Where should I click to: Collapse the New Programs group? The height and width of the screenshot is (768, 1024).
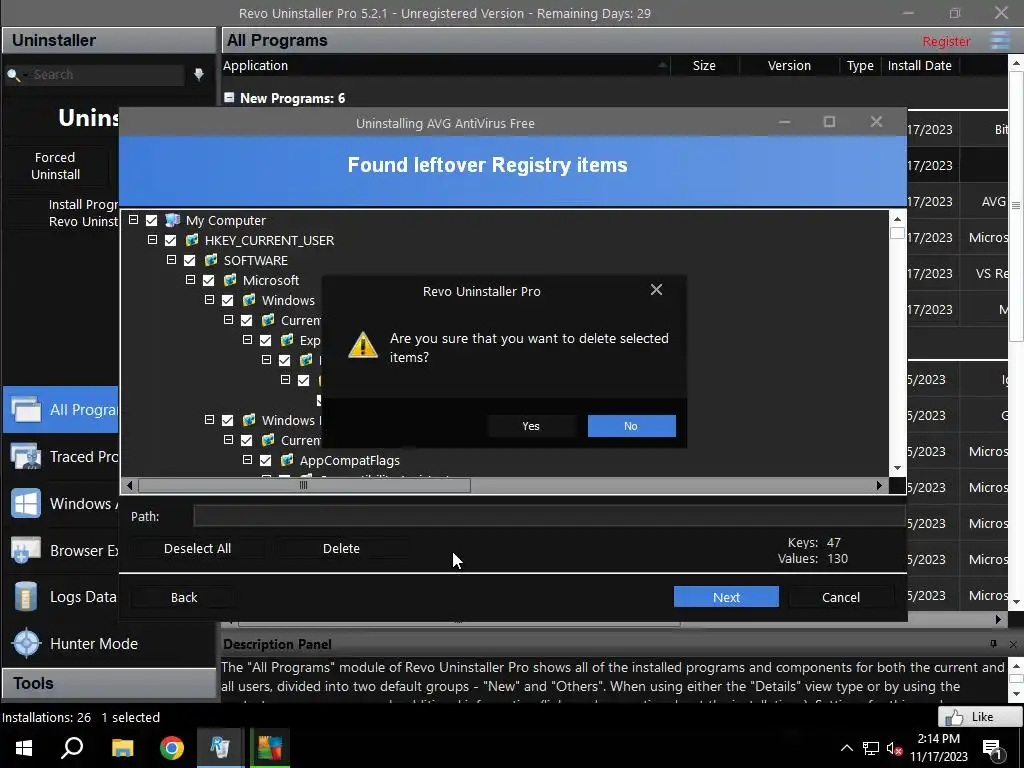(229, 97)
